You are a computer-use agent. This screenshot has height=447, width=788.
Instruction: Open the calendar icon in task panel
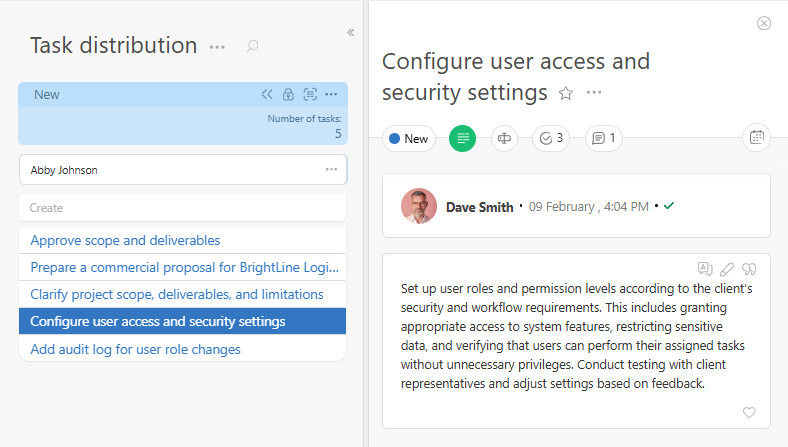[x=757, y=138]
